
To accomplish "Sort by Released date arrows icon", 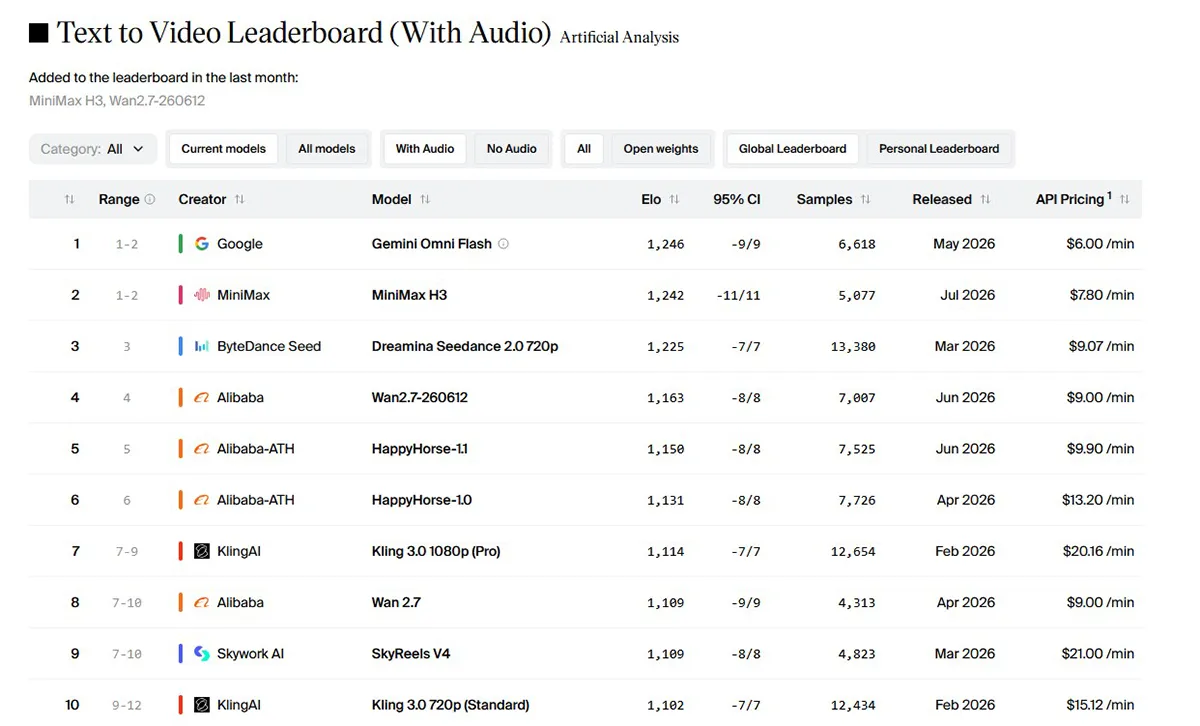I will pos(985,199).
